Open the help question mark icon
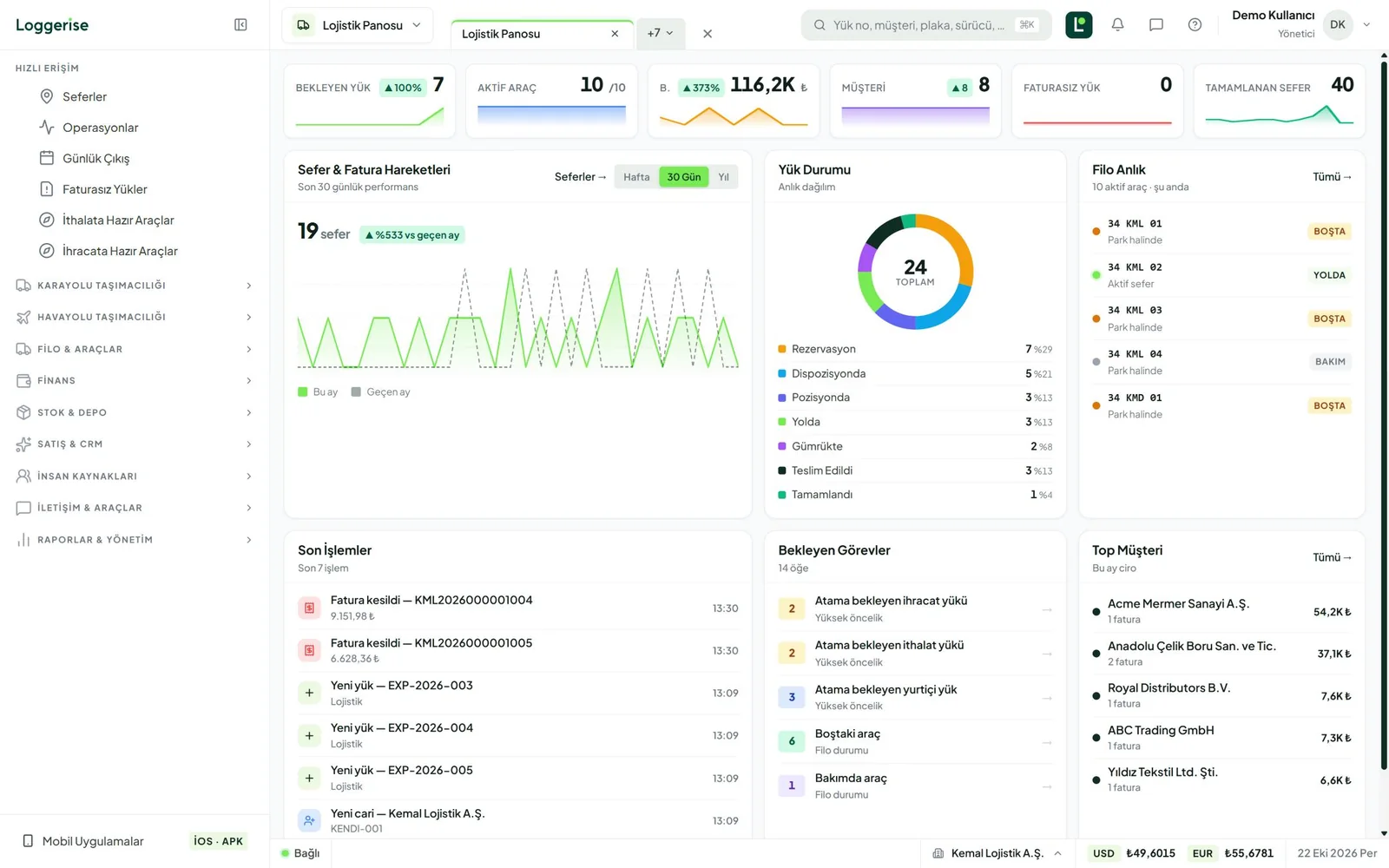The width and height of the screenshot is (1389, 868). [x=1195, y=25]
